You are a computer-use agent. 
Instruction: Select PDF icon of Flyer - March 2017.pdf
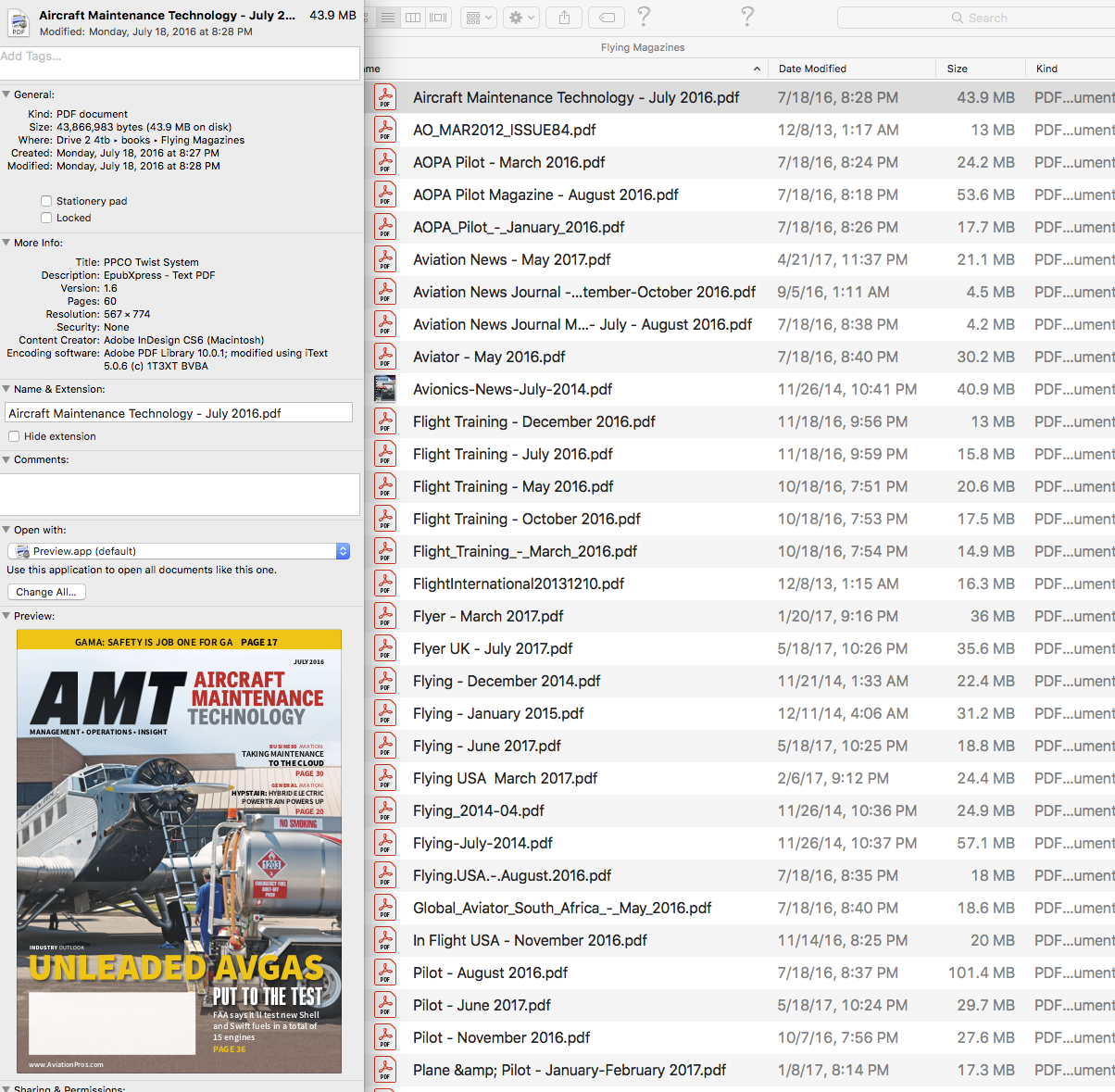coord(385,616)
